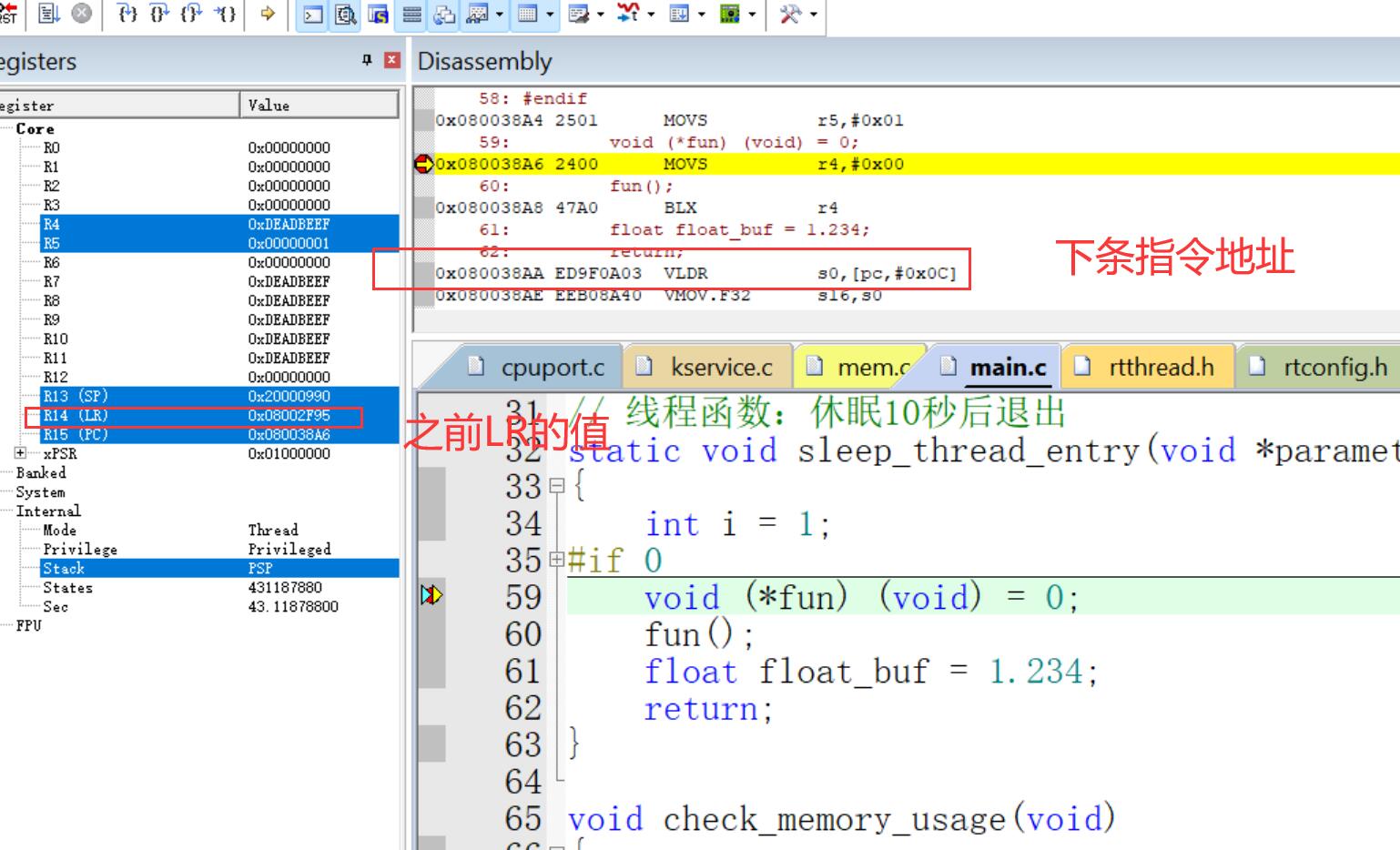Switch to the rtconfig.h tab
This screenshot has width=1400, height=850.
pyautogui.click(x=1320, y=367)
